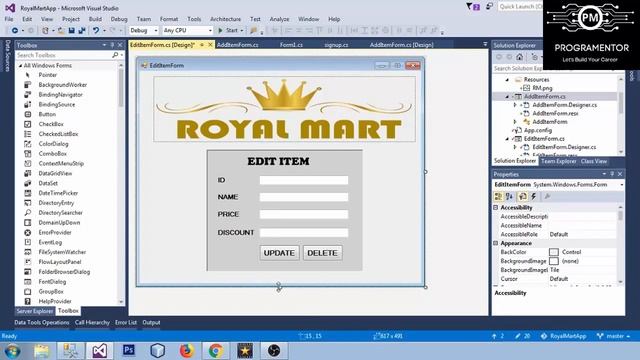Viewport: 640px width, 360px height.
Task: Select FolderBrowserDialog in the Toolbox
Action: pyautogui.click(x=64, y=272)
